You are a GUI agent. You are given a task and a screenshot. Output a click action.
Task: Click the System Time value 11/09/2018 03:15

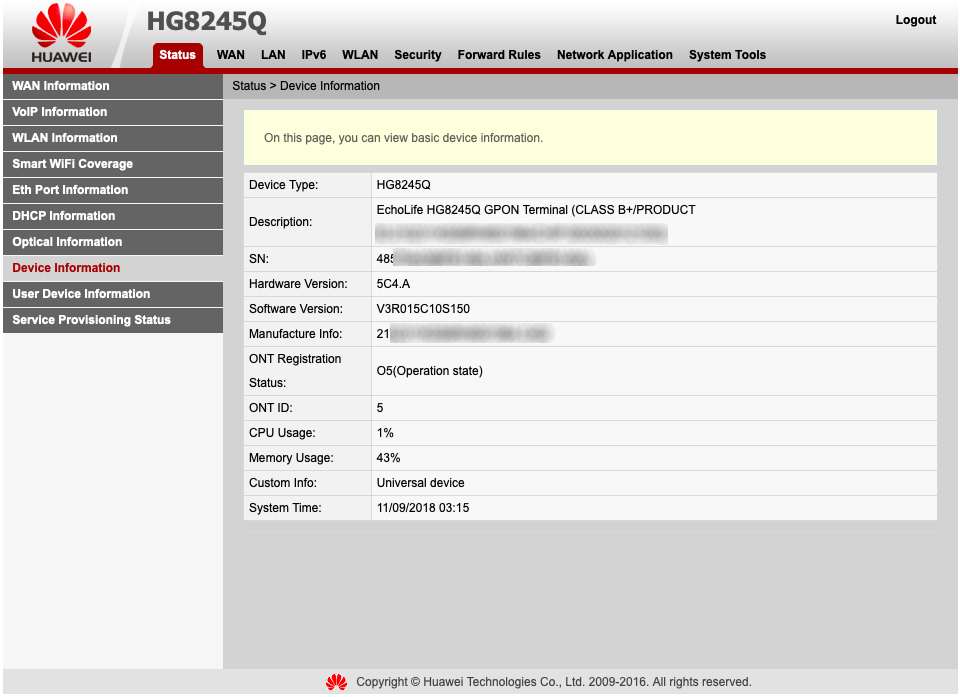pyautogui.click(x=422, y=508)
